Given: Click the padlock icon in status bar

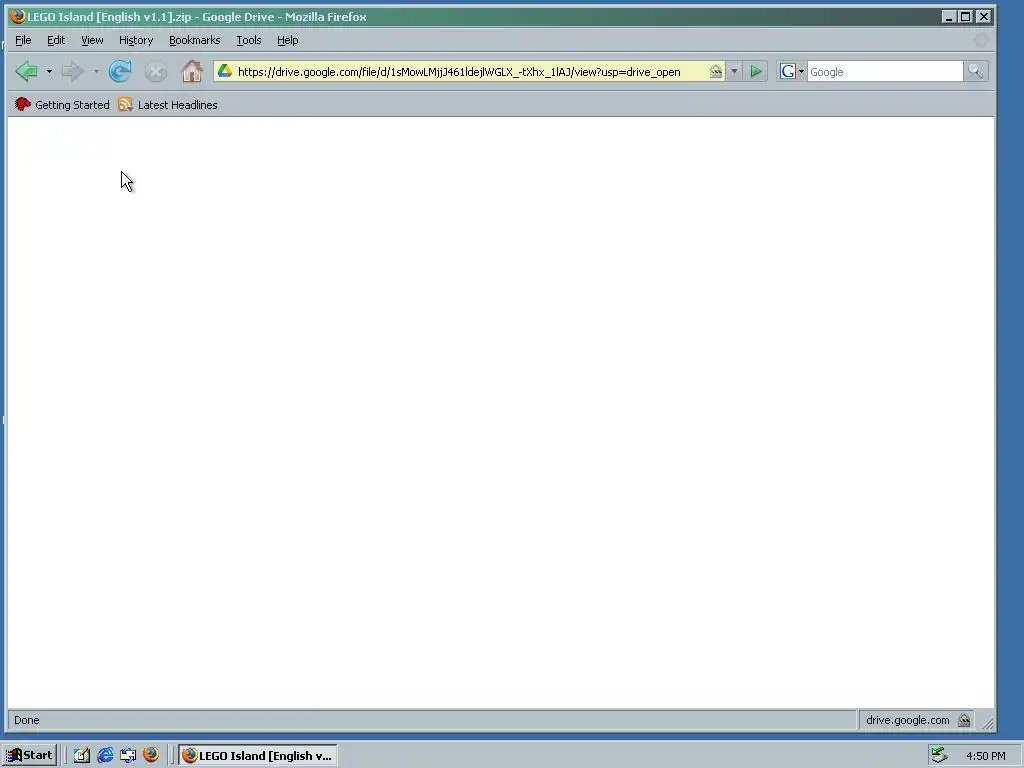Looking at the screenshot, I should (x=964, y=720).
